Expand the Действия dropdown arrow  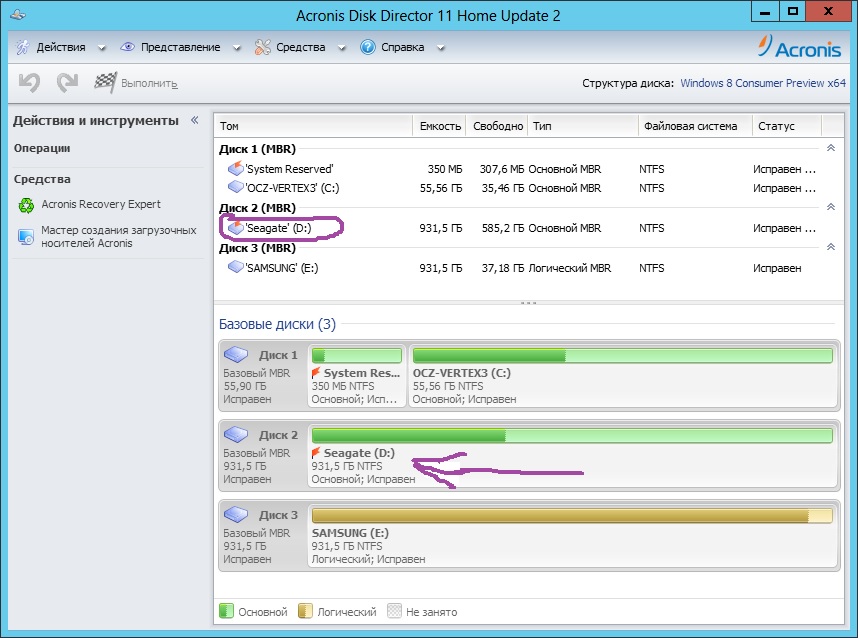(101, 48)
